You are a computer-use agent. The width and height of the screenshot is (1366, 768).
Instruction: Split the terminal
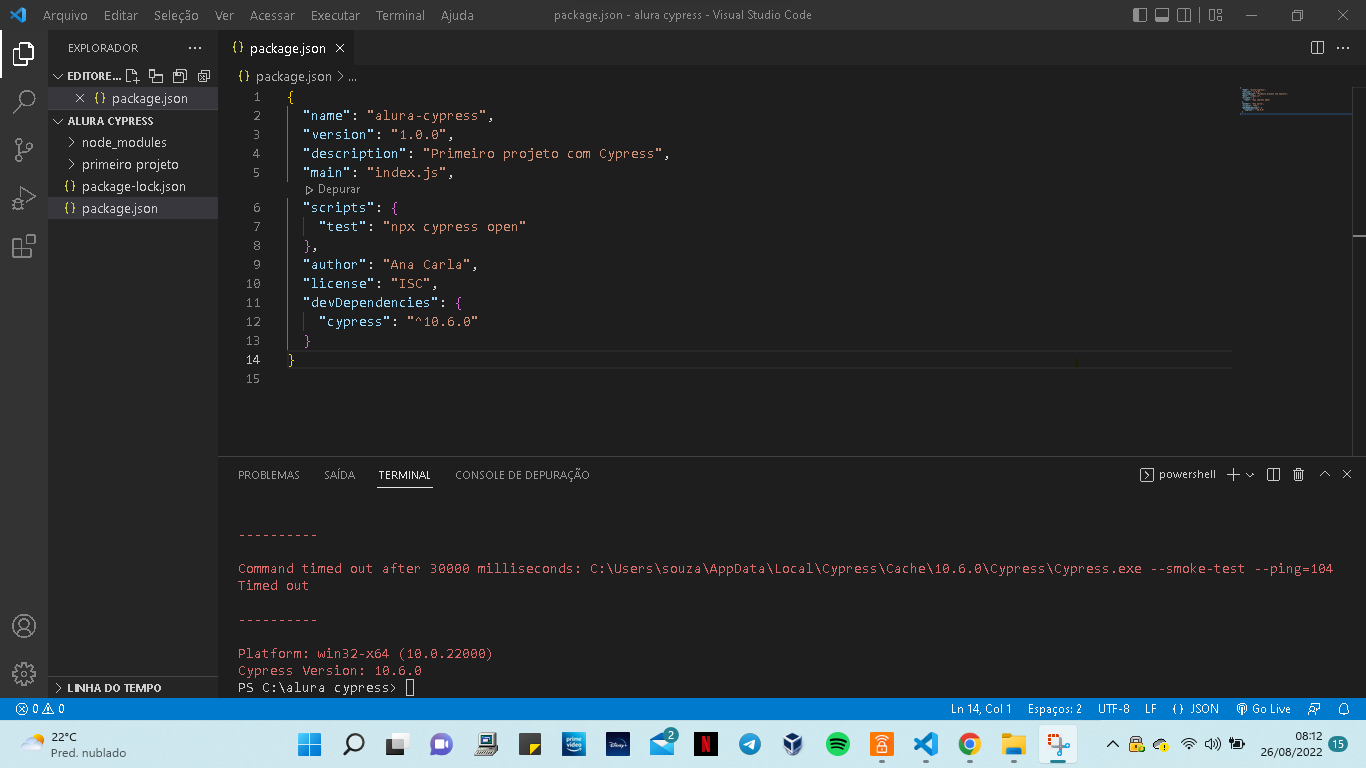(x=1274, y=475)
